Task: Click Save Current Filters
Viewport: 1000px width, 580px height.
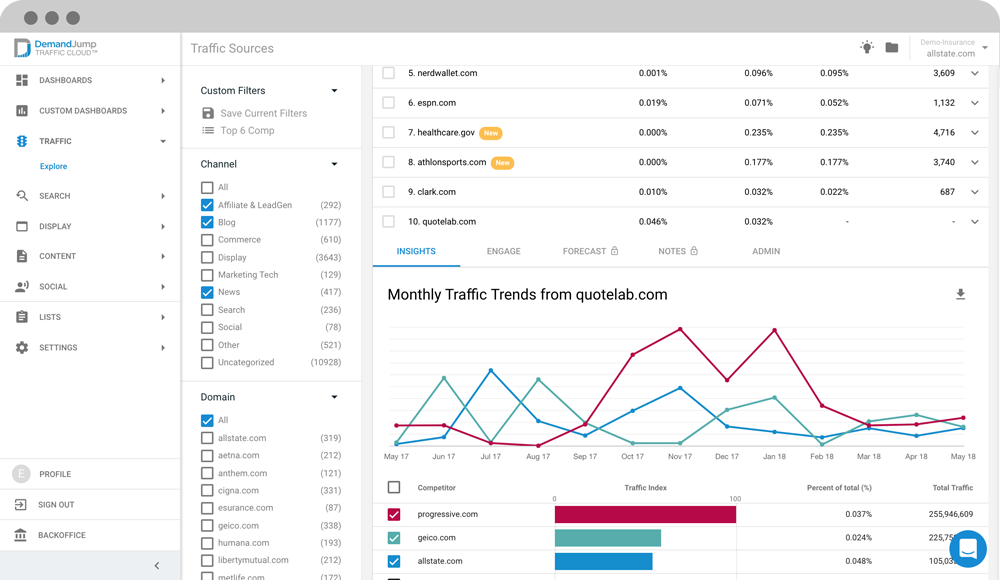Action: (263, 113)
